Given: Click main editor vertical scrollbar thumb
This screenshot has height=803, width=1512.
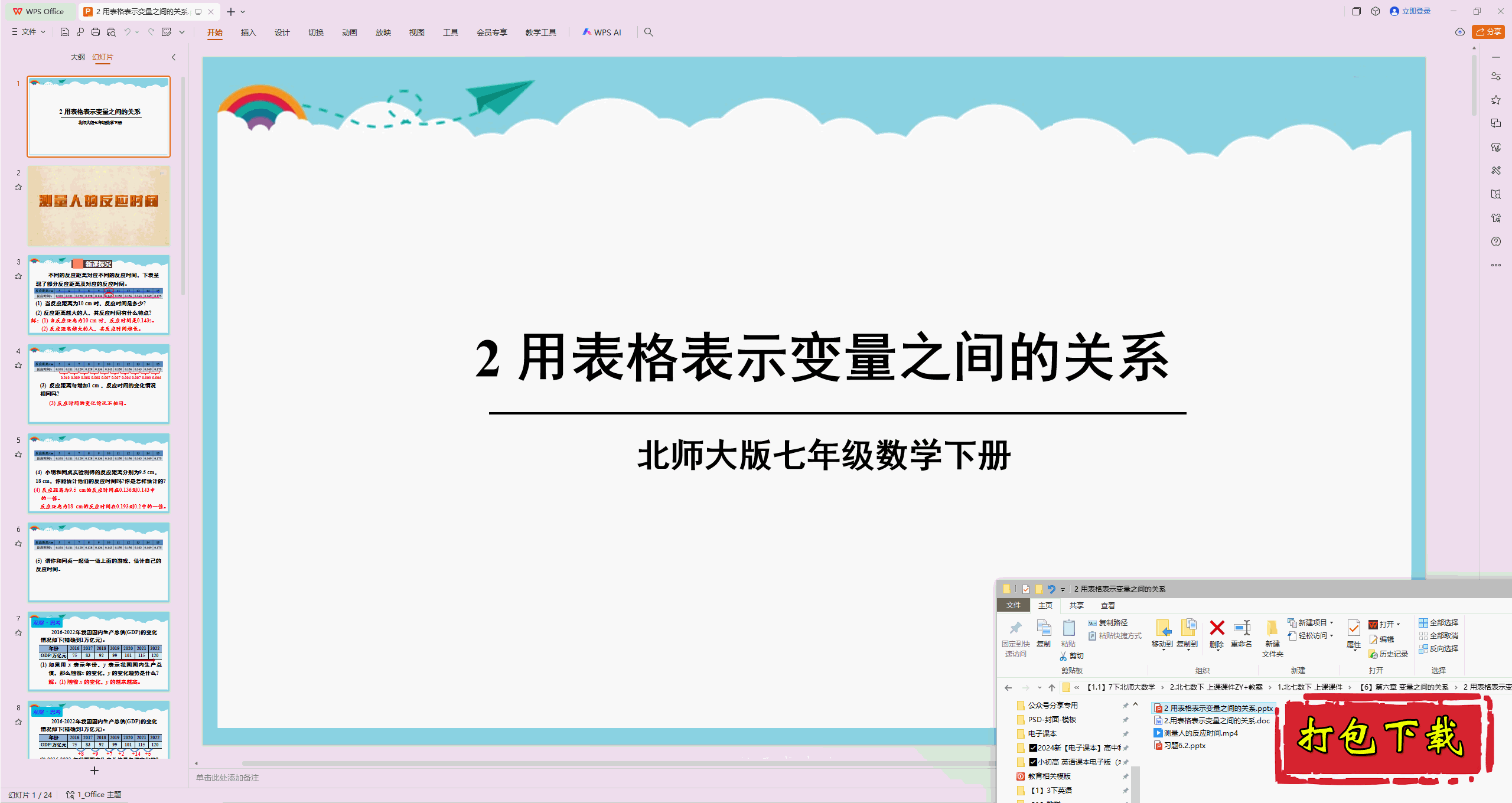Looking at the screenshot, I should 1474,86.
